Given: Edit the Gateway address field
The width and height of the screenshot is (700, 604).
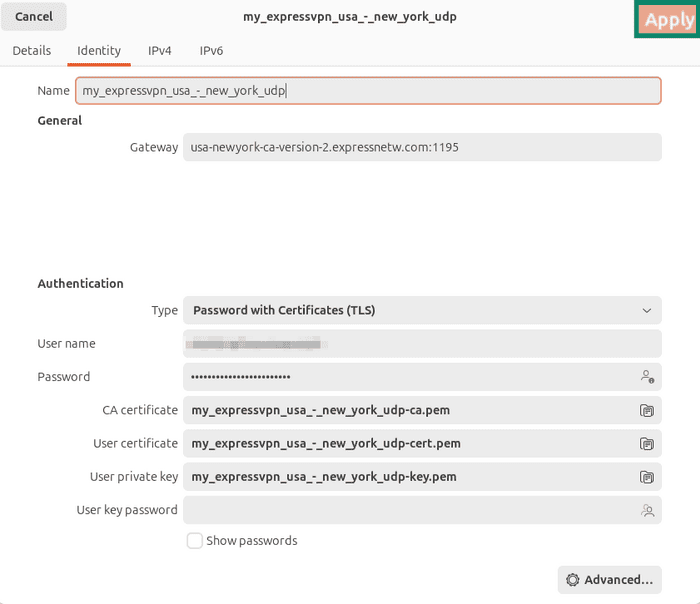Looking at the screenshot, I should pyautogui.click(x=422, y=147).
